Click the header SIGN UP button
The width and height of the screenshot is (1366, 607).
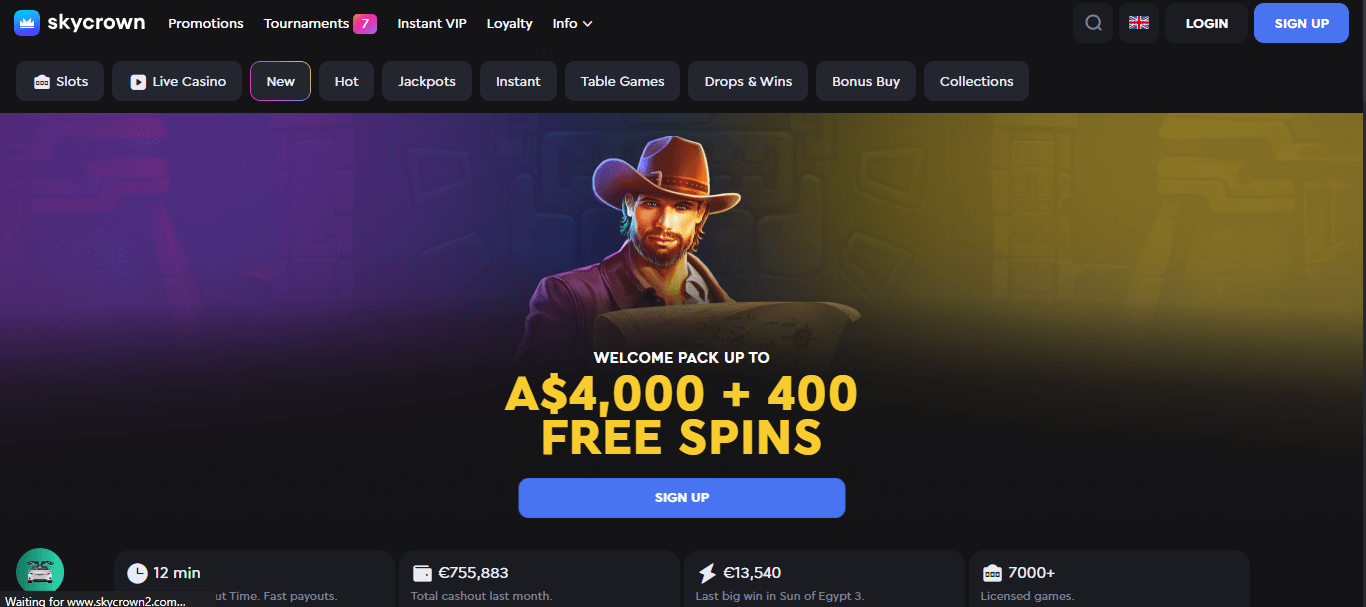click(1302, 23)
